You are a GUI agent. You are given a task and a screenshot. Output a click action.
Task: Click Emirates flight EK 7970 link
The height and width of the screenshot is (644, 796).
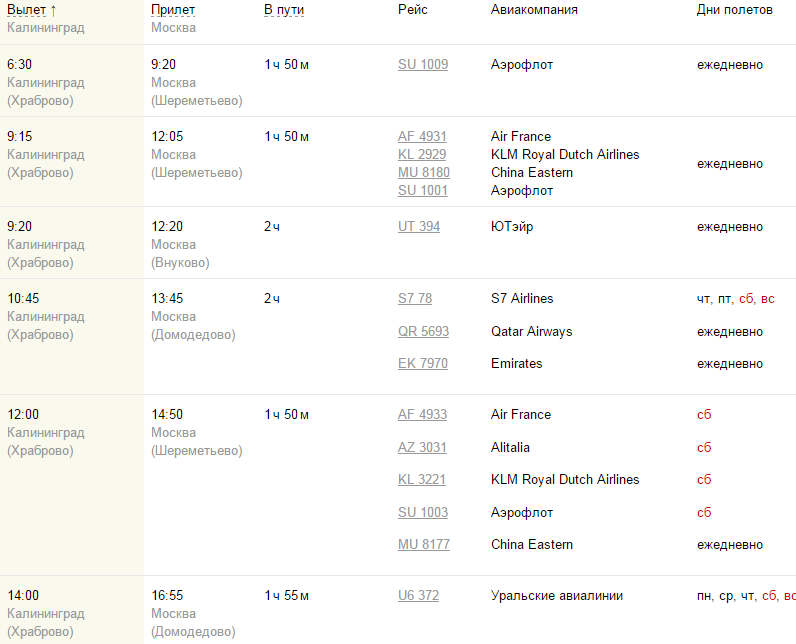423,364
